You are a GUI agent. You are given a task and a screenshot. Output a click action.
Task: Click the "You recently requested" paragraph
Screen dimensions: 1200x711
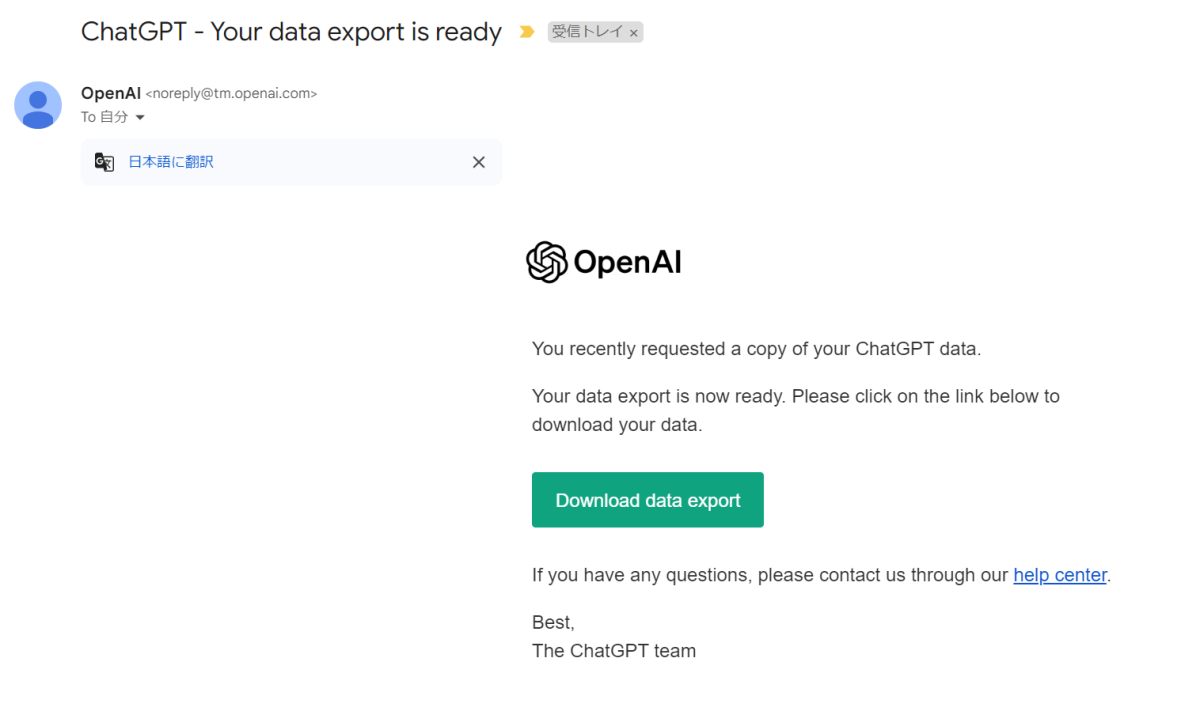point(757,349)
